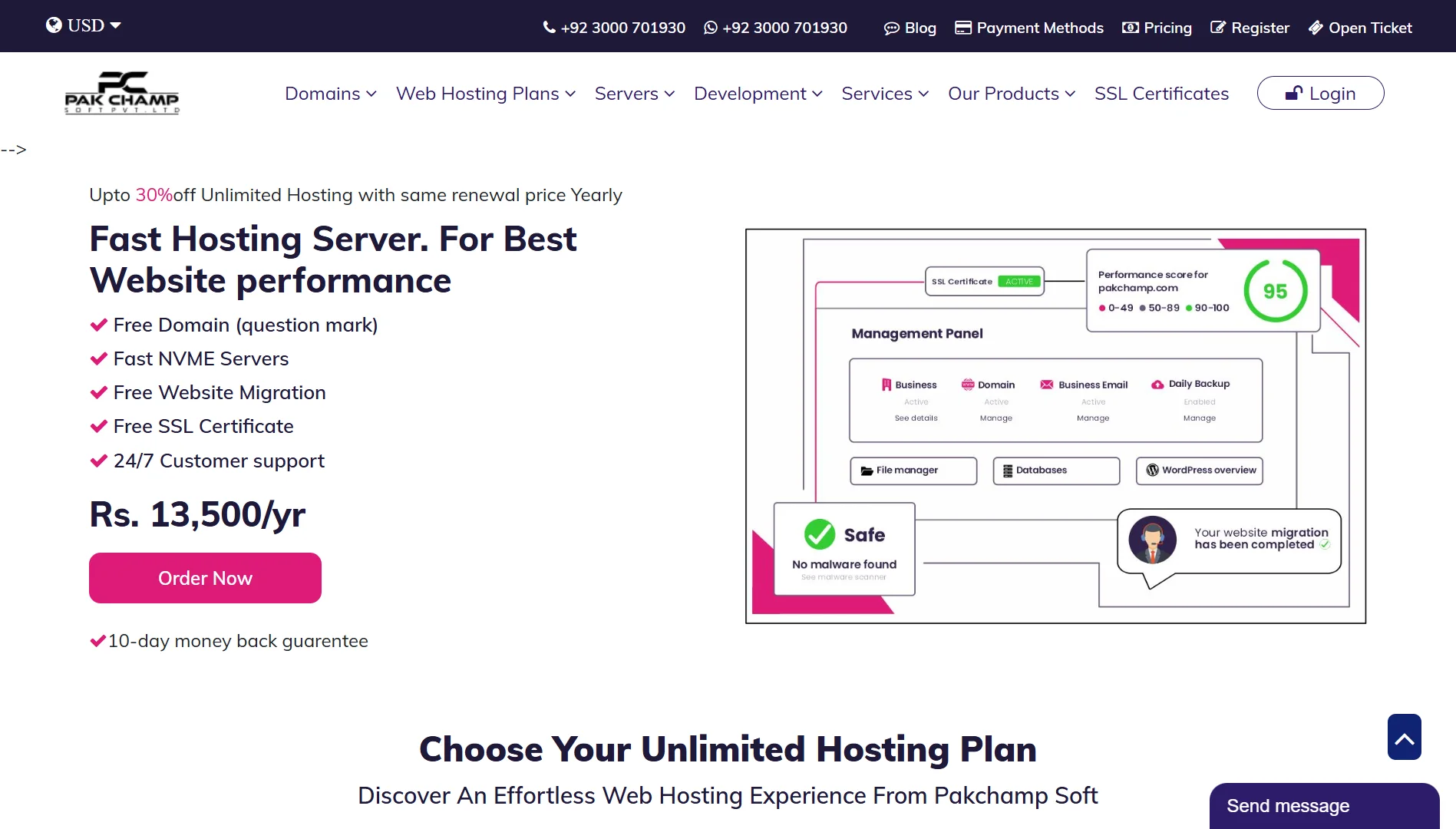Click the "Rs. 13,500/yr" price text
1456x829 pixels.
[x=197, y=515]
